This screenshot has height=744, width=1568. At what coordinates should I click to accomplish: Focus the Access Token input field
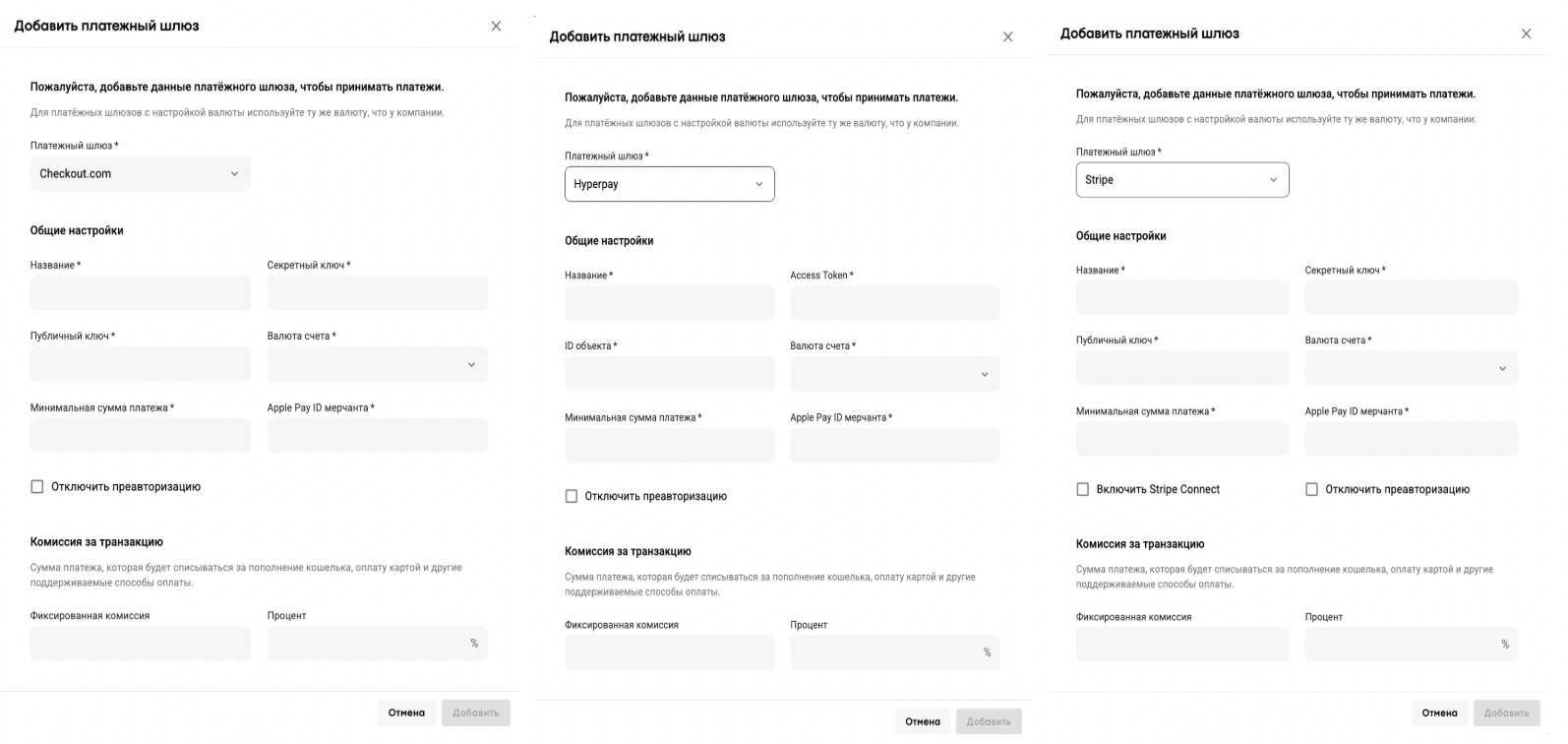[x=894, y=303]
